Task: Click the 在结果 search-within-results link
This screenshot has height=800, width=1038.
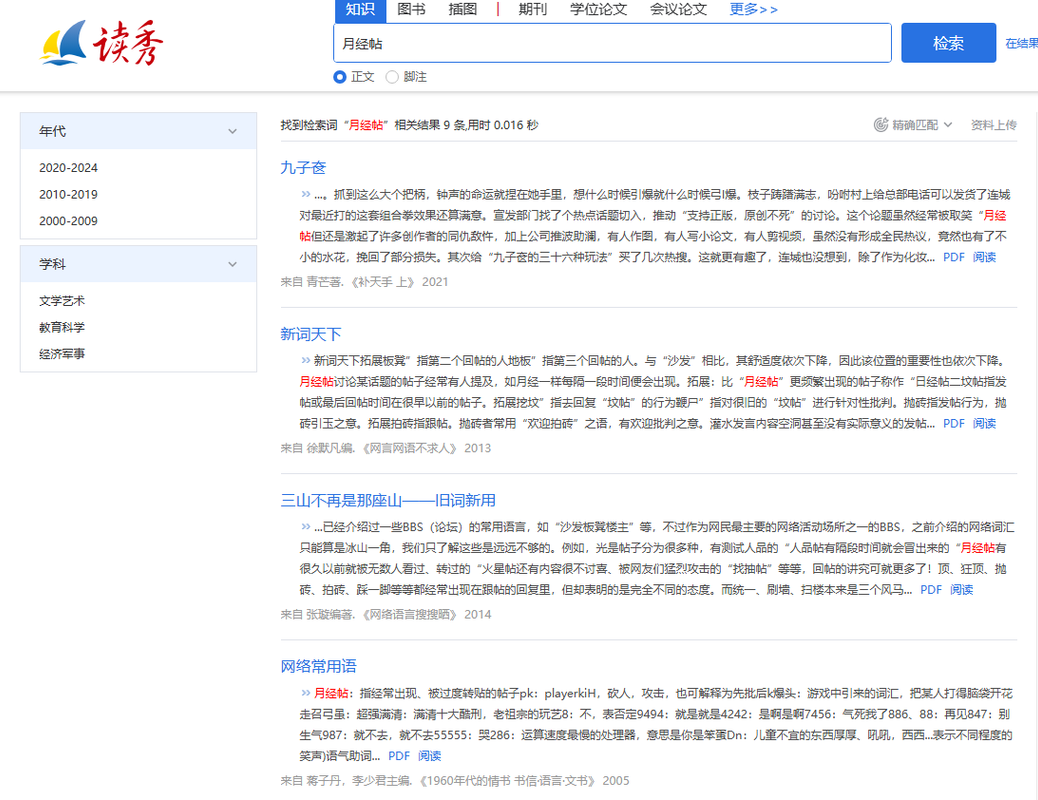Action: click(1021, 44)
